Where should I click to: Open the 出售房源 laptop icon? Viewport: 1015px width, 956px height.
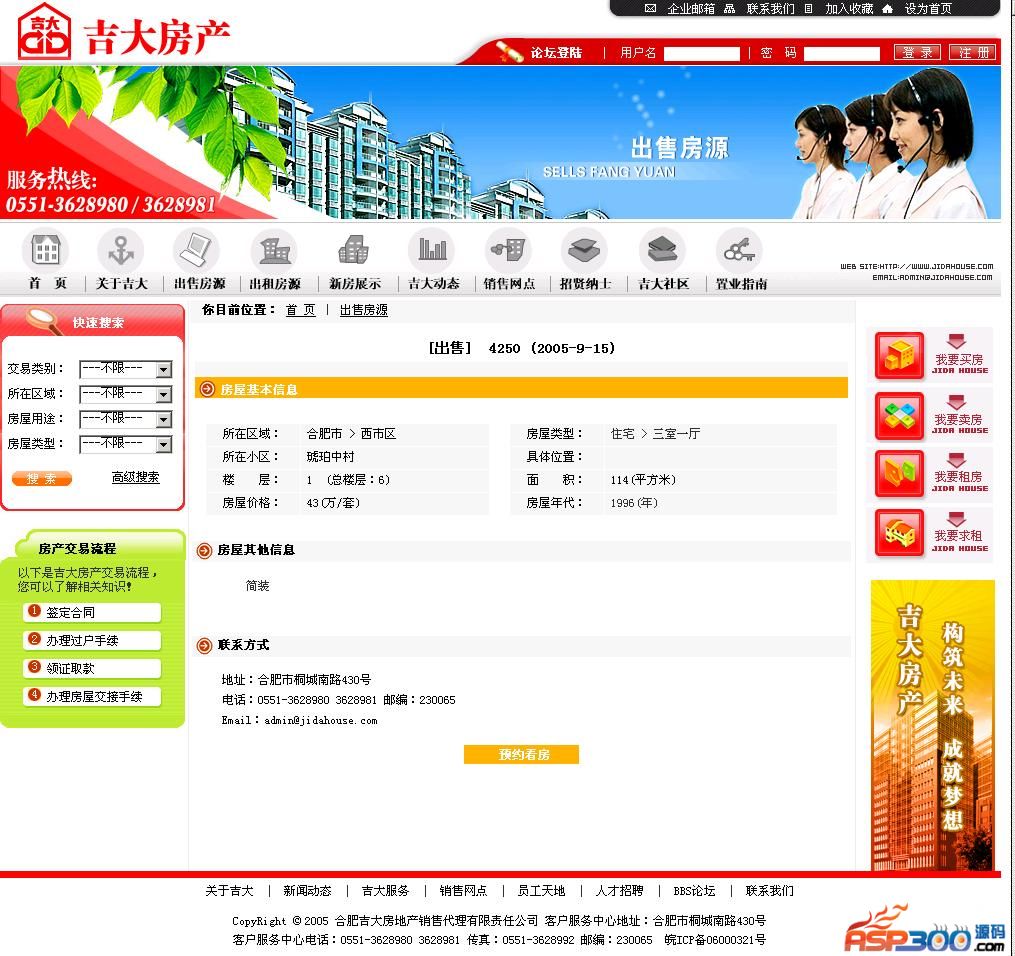(x=197, y=250)
